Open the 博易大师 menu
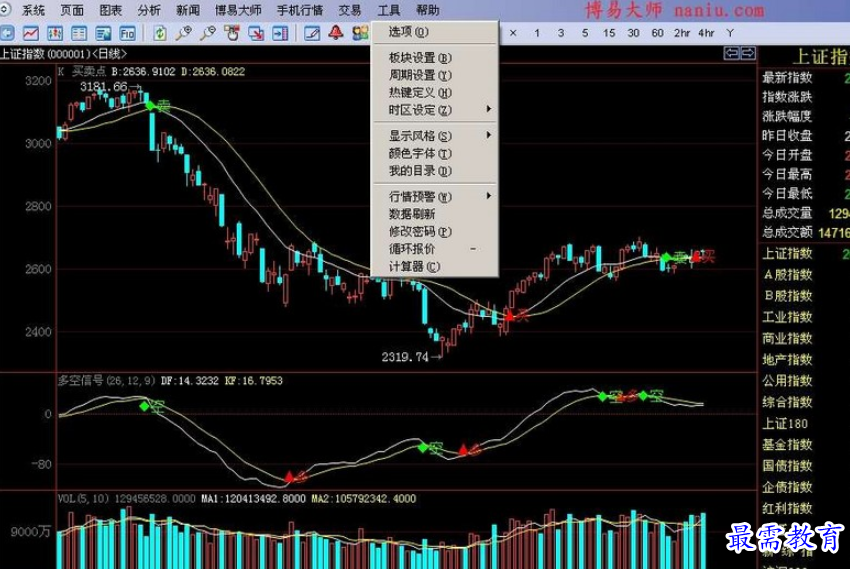The width and height of the screenshot is (850, 569). 238,10
